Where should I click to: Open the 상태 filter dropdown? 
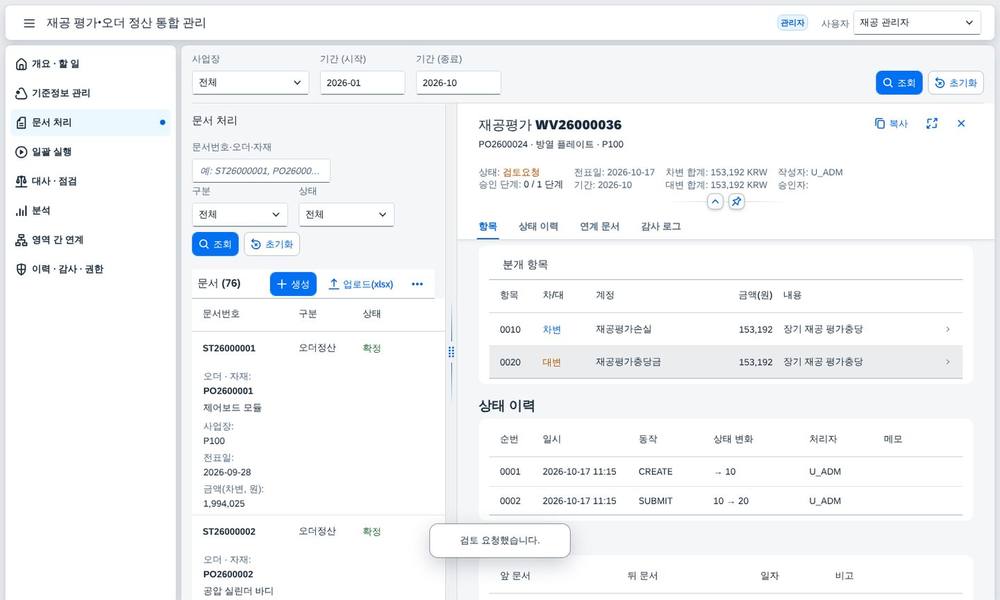[346, 215]
